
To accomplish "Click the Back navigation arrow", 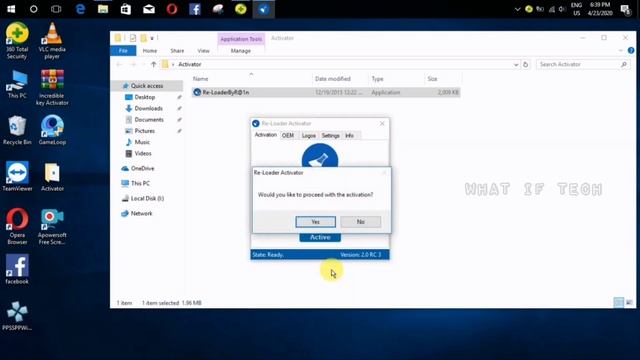I will [x=119, y=64].
